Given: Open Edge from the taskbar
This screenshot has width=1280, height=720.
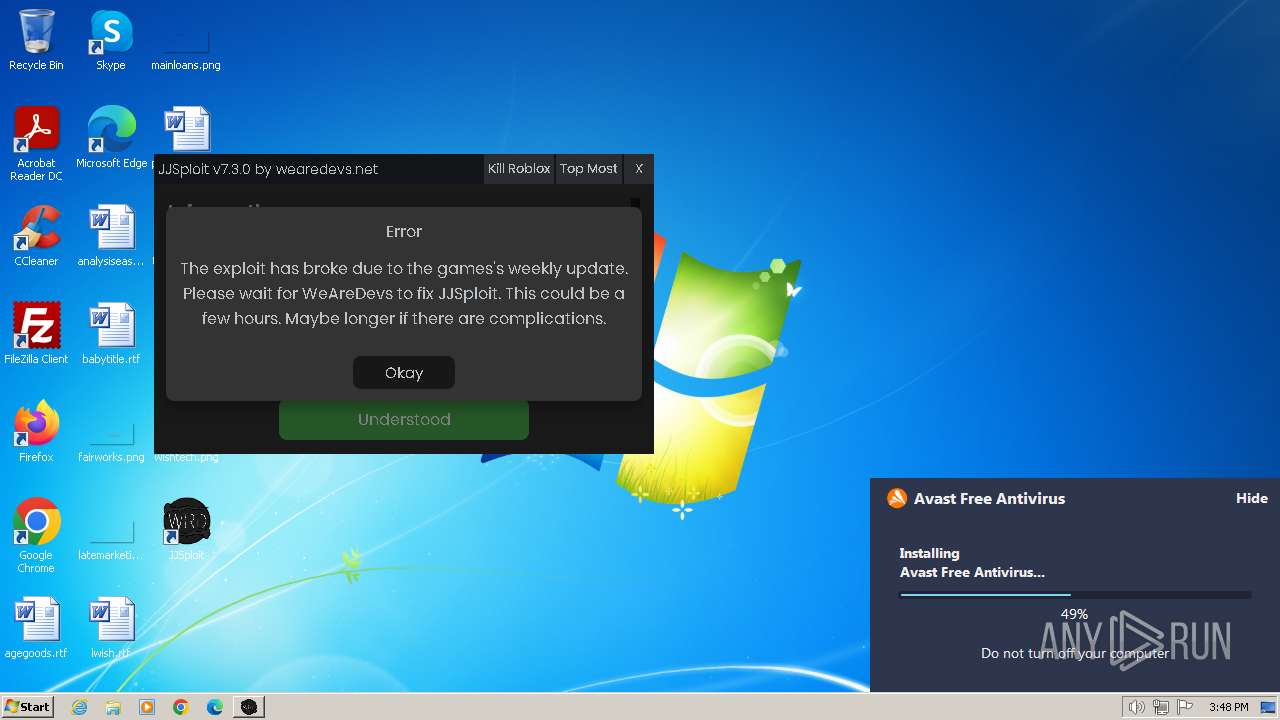Looking at the screenshot, I should pos(215,707).
